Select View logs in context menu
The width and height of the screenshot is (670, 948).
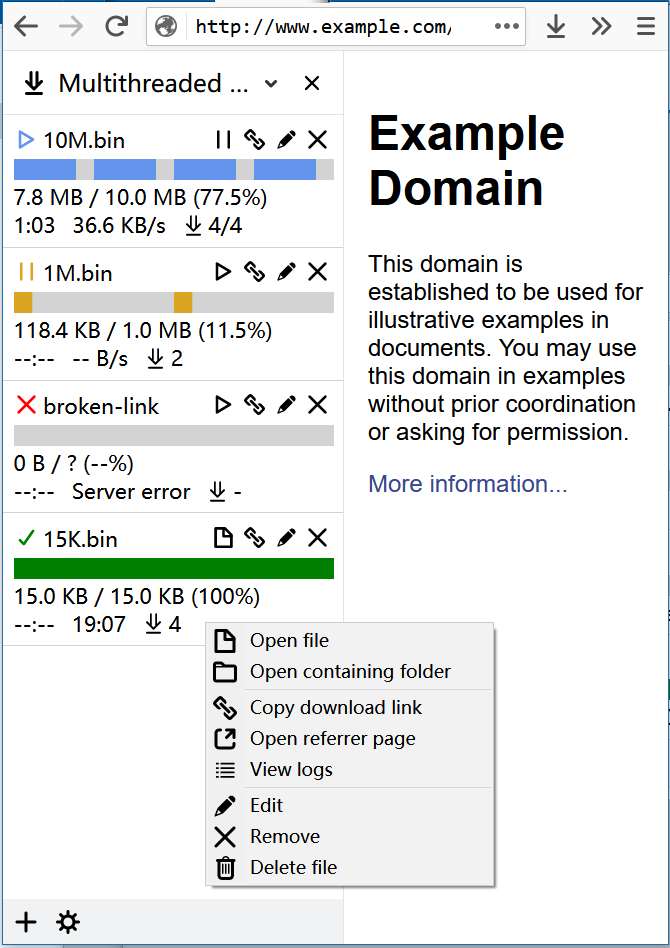(350, 769)
